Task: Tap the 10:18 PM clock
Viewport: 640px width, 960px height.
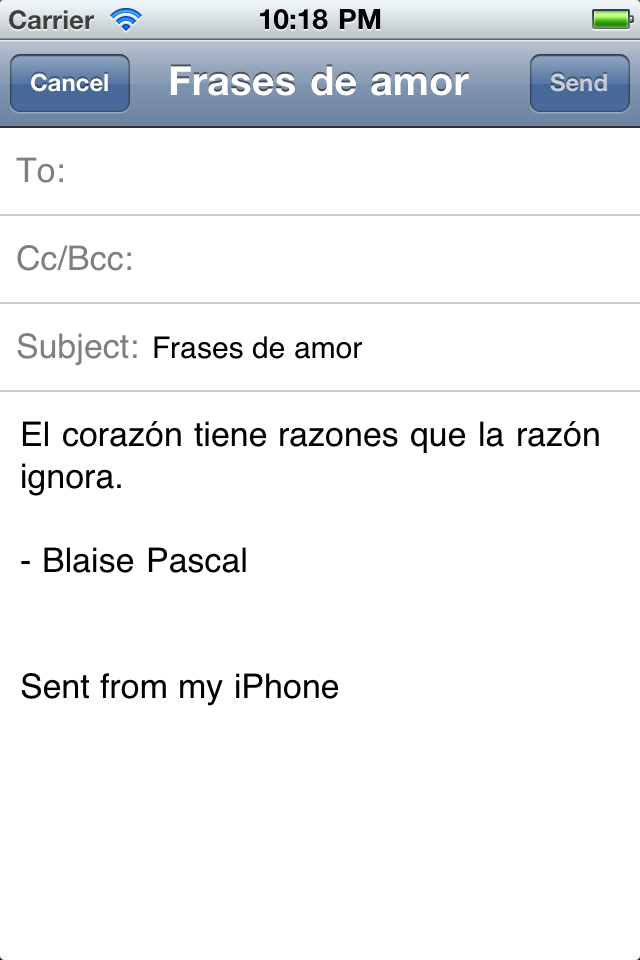Action: click(x=320, y=19)
